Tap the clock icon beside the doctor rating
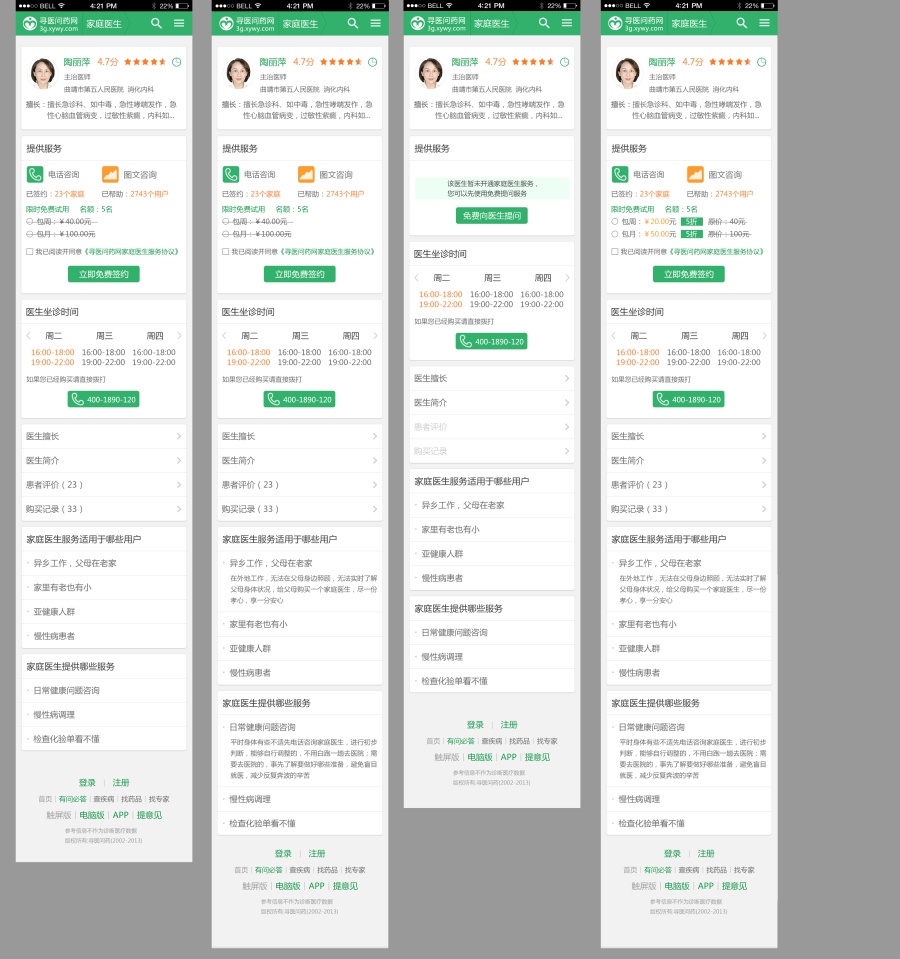The image size is (900, 959). coord(760,62)
